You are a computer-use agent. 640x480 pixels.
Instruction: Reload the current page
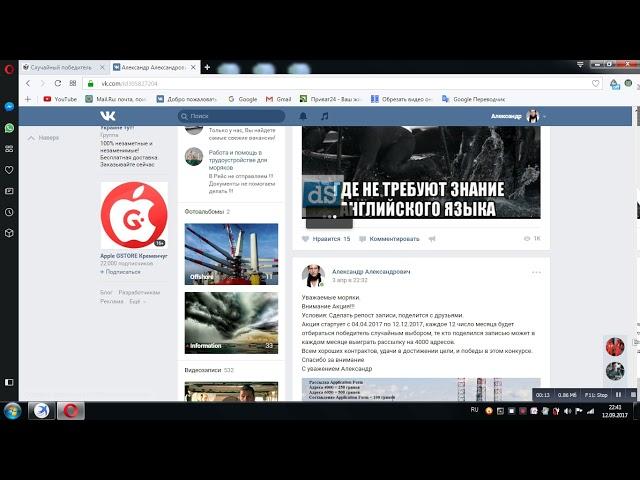pos(58,83)
